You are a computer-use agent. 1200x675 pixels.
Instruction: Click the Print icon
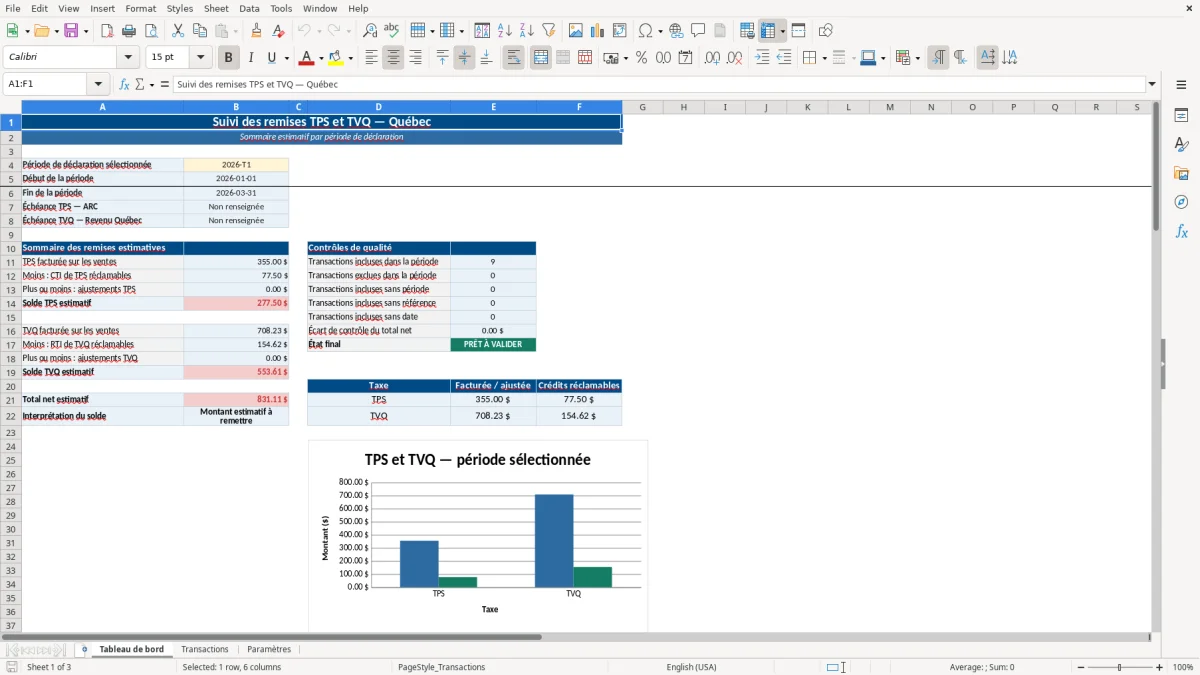click(x=128, y=31)
